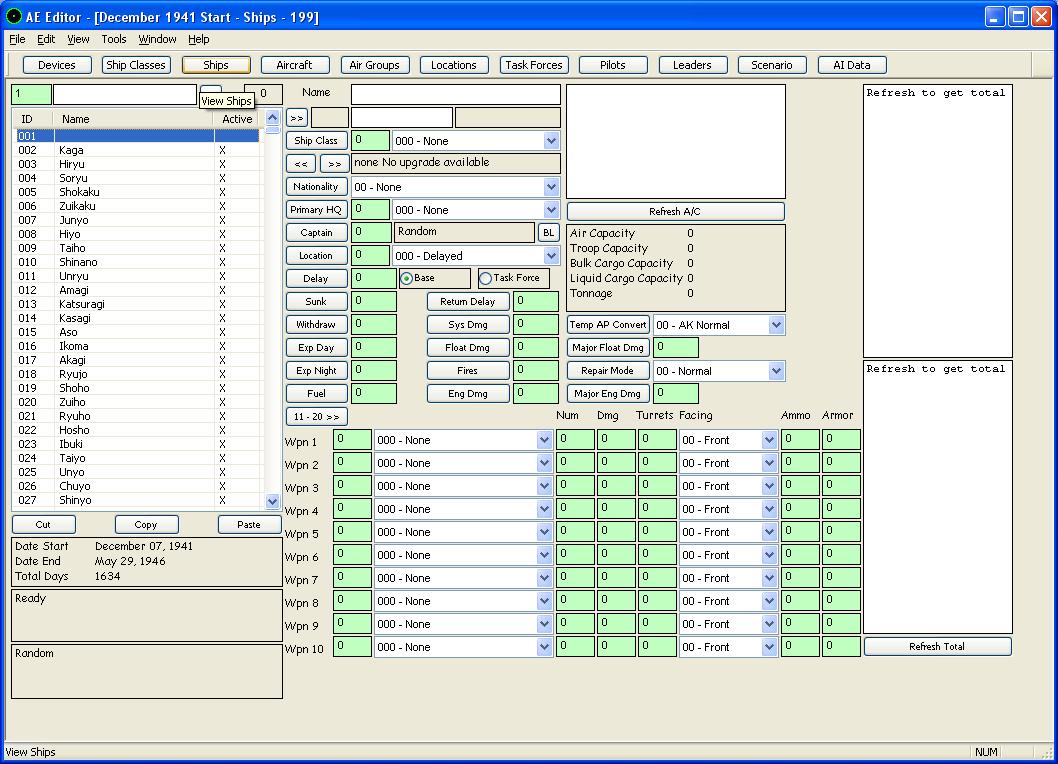Screen dimensions: 1058x764
Task: Click the Delay value field
Action: click(374, 278)
